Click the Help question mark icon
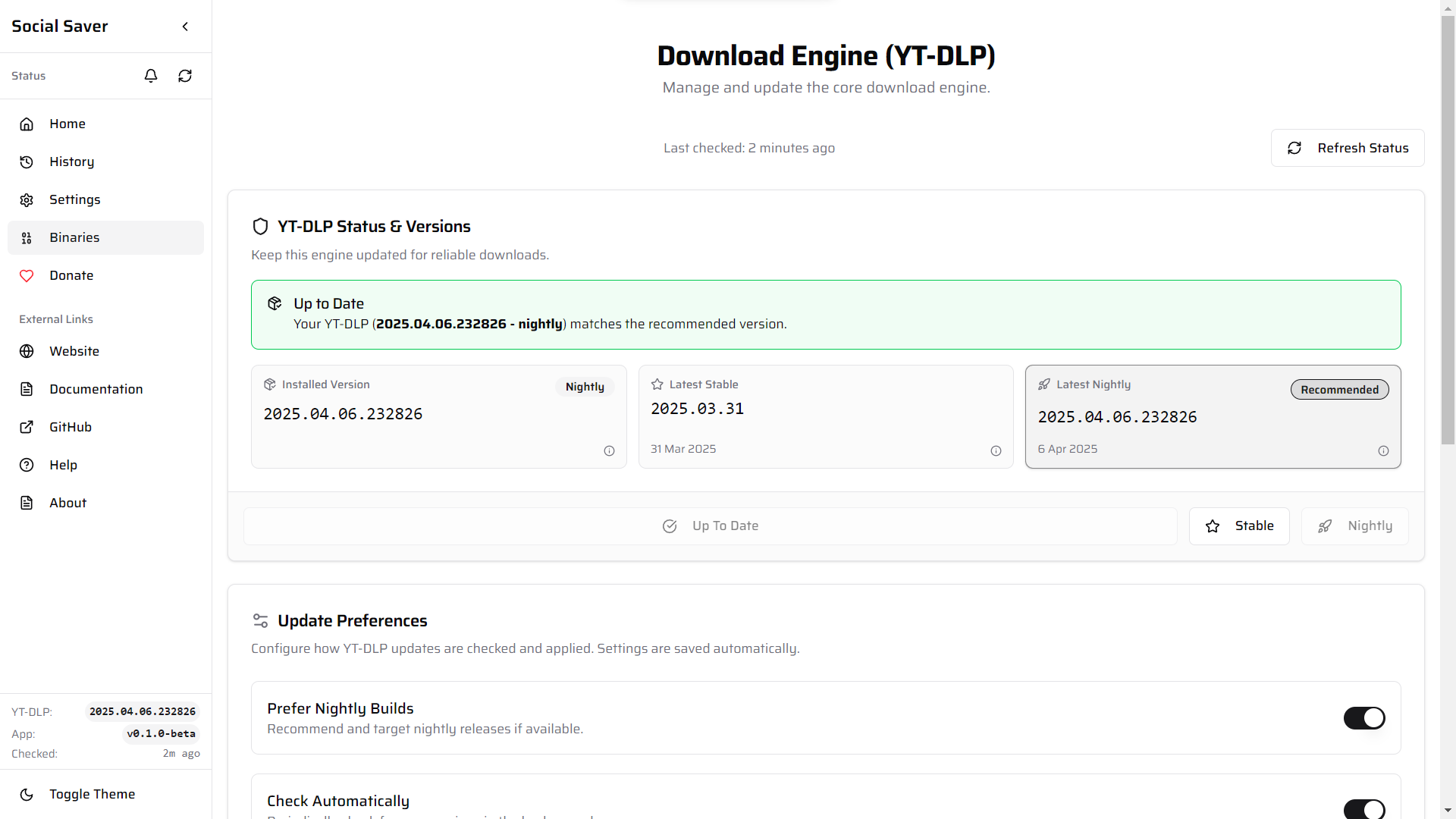Image resolution: width=1456 pixels, height=819 pixels. 27,465
